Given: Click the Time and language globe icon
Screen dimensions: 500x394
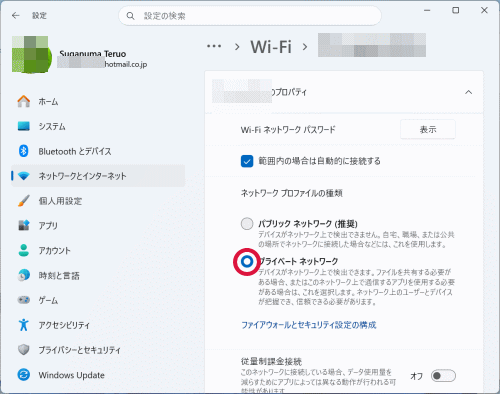Looking at the screenshot, I should 24,275.
